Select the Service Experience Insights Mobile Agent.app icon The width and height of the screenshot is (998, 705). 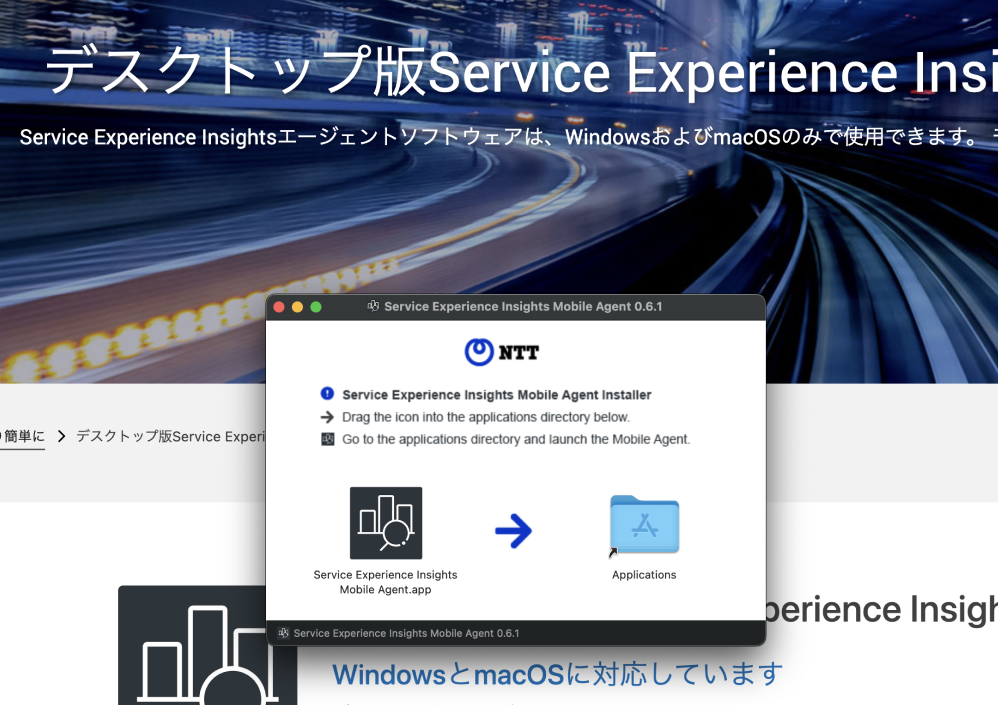(x=386, y=523)
